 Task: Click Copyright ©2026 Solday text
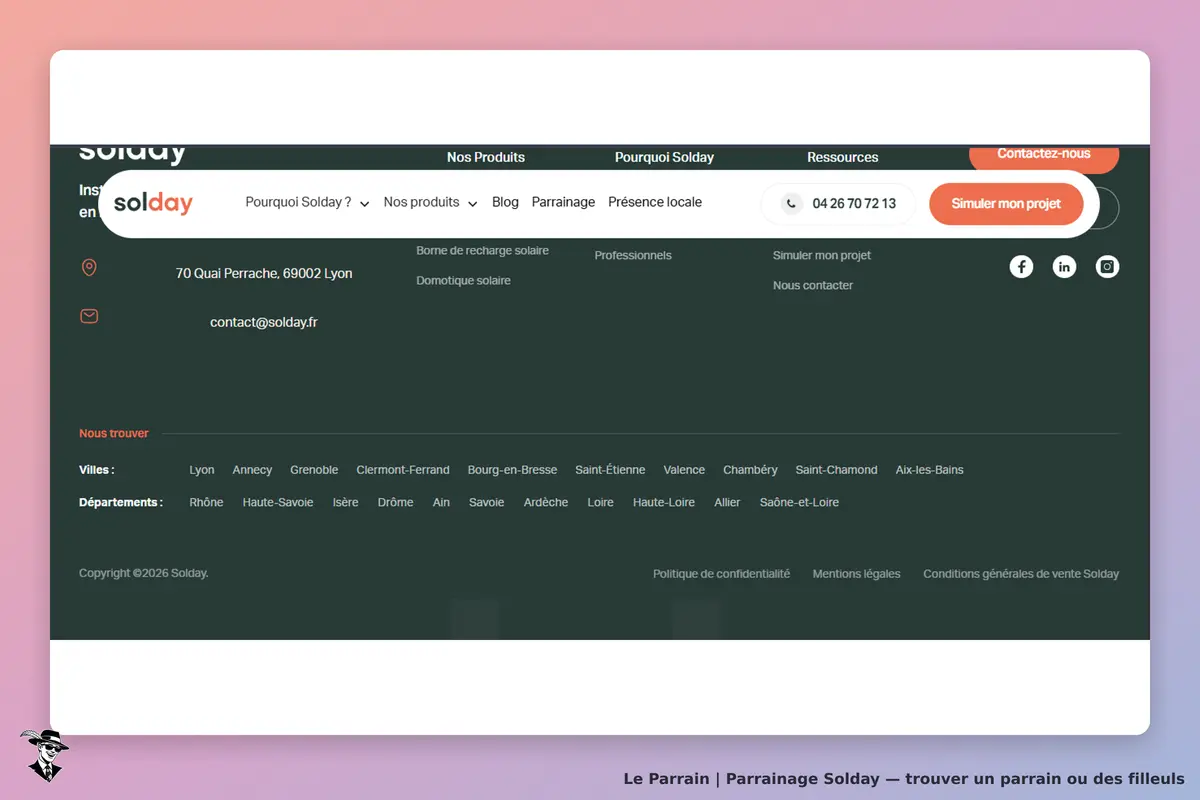pyautogui.click(x=144, y=573)
